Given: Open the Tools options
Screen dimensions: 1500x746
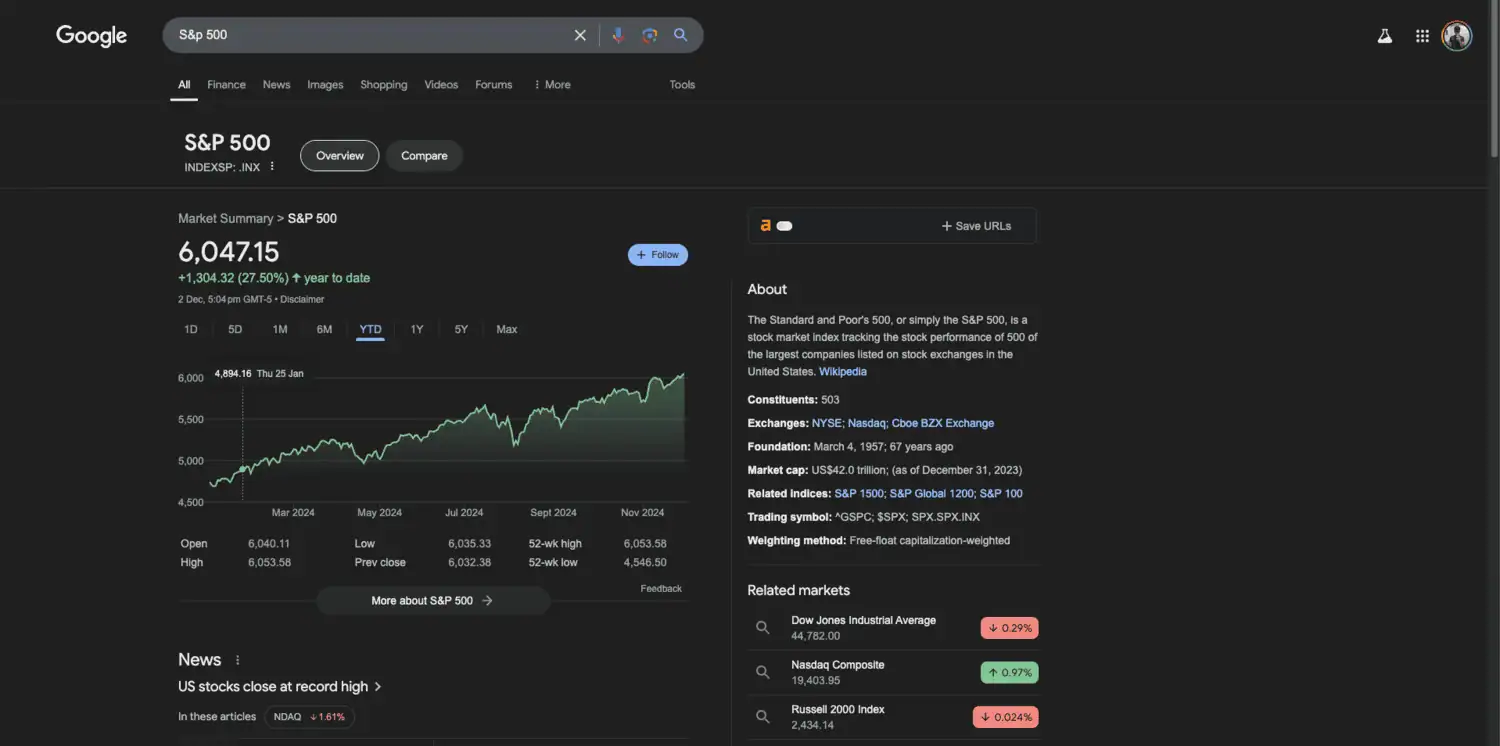Looking at the screenshot, I should (682, 85).
